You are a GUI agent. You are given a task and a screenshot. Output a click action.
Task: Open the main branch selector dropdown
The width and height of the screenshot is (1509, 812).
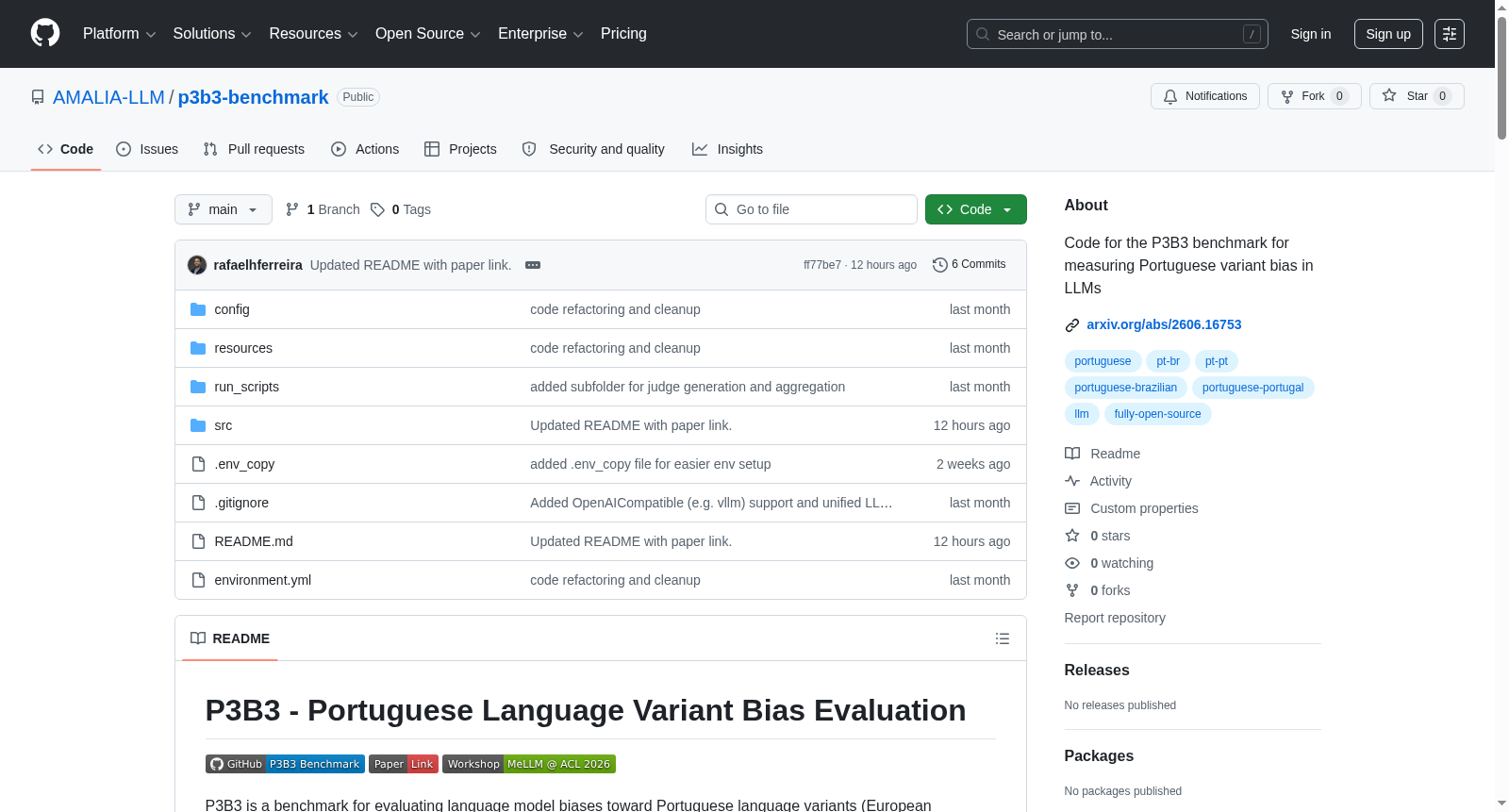click(x=224, y=209)
